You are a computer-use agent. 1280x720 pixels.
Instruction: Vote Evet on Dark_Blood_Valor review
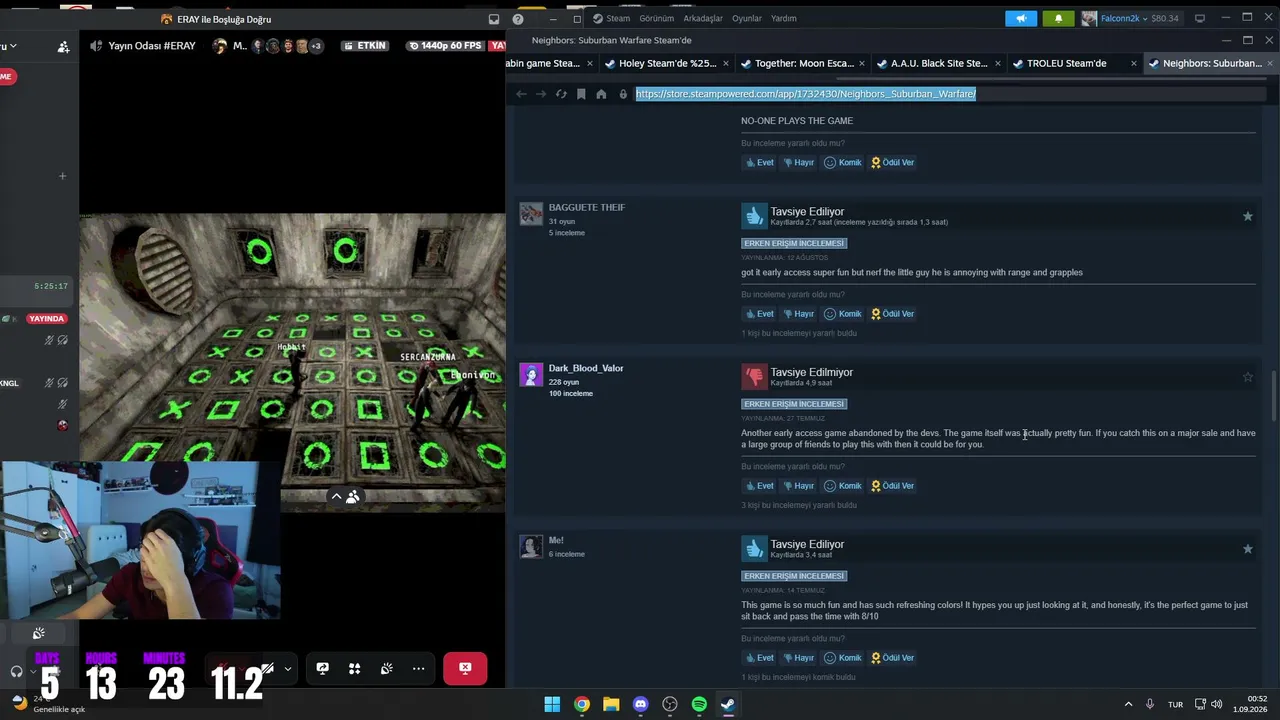pos(760,486)
